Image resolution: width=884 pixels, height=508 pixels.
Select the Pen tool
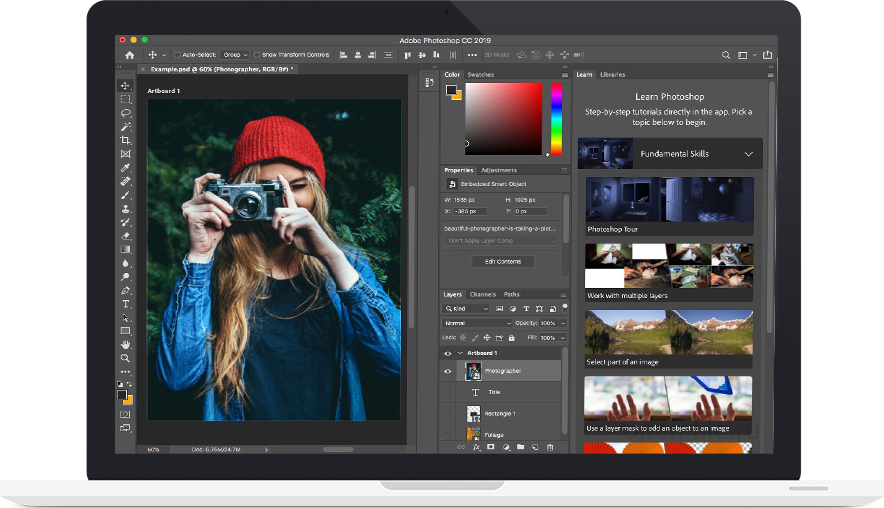point(125,290)
